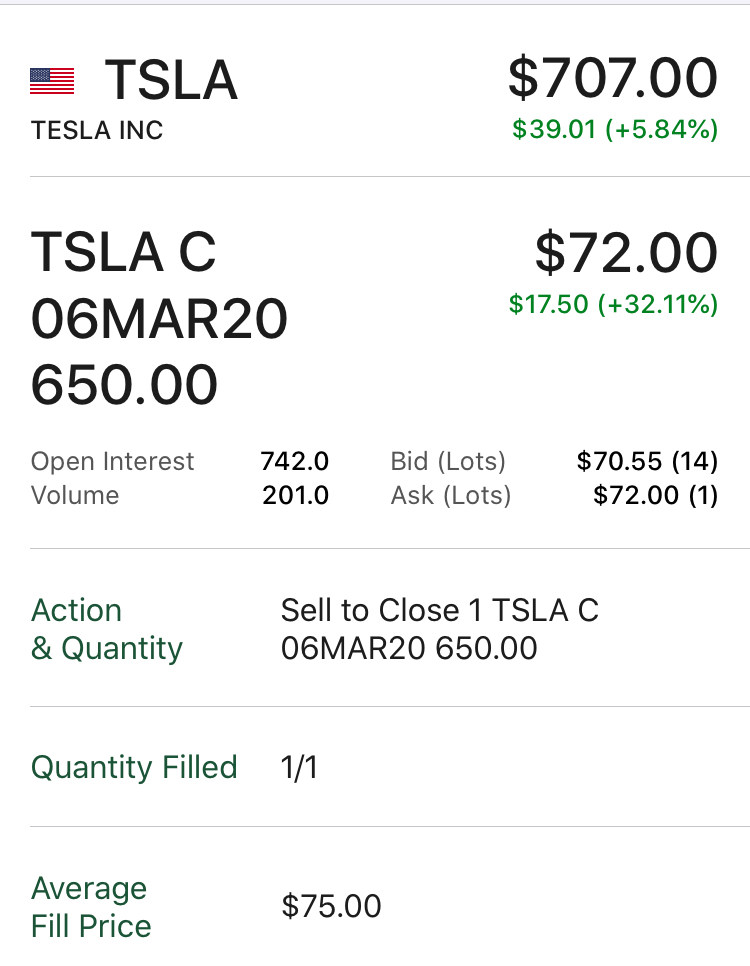Select the Open Interest label

point(112,461)
